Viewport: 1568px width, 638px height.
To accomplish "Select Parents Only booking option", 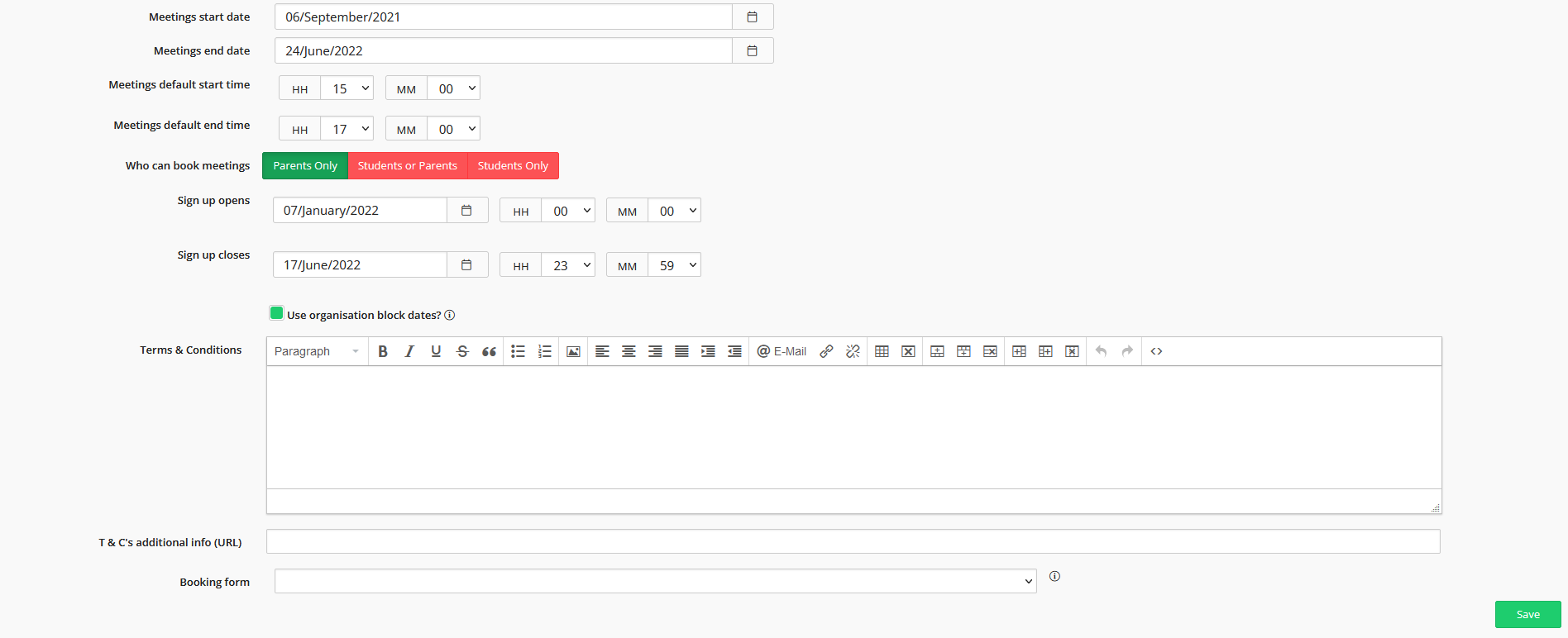I will [305, 166].
